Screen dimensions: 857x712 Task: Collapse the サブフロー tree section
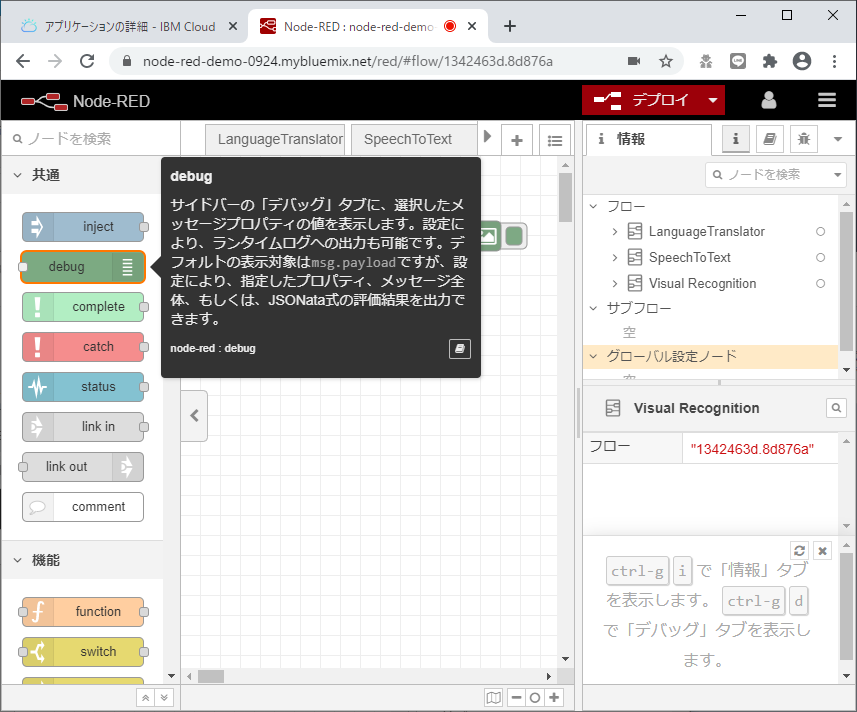pyautogui.click(x=594, y=308)
